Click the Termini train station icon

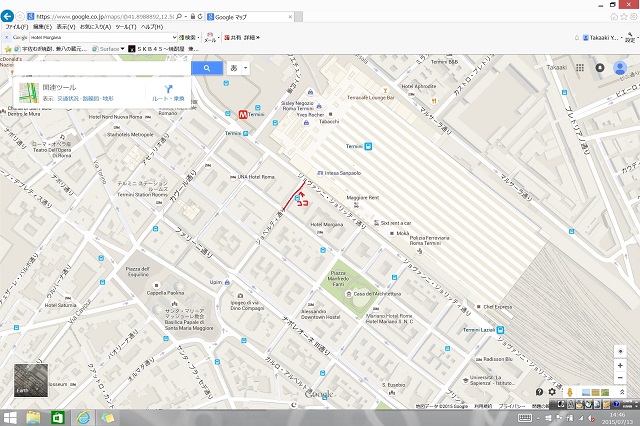click(368, 146)
